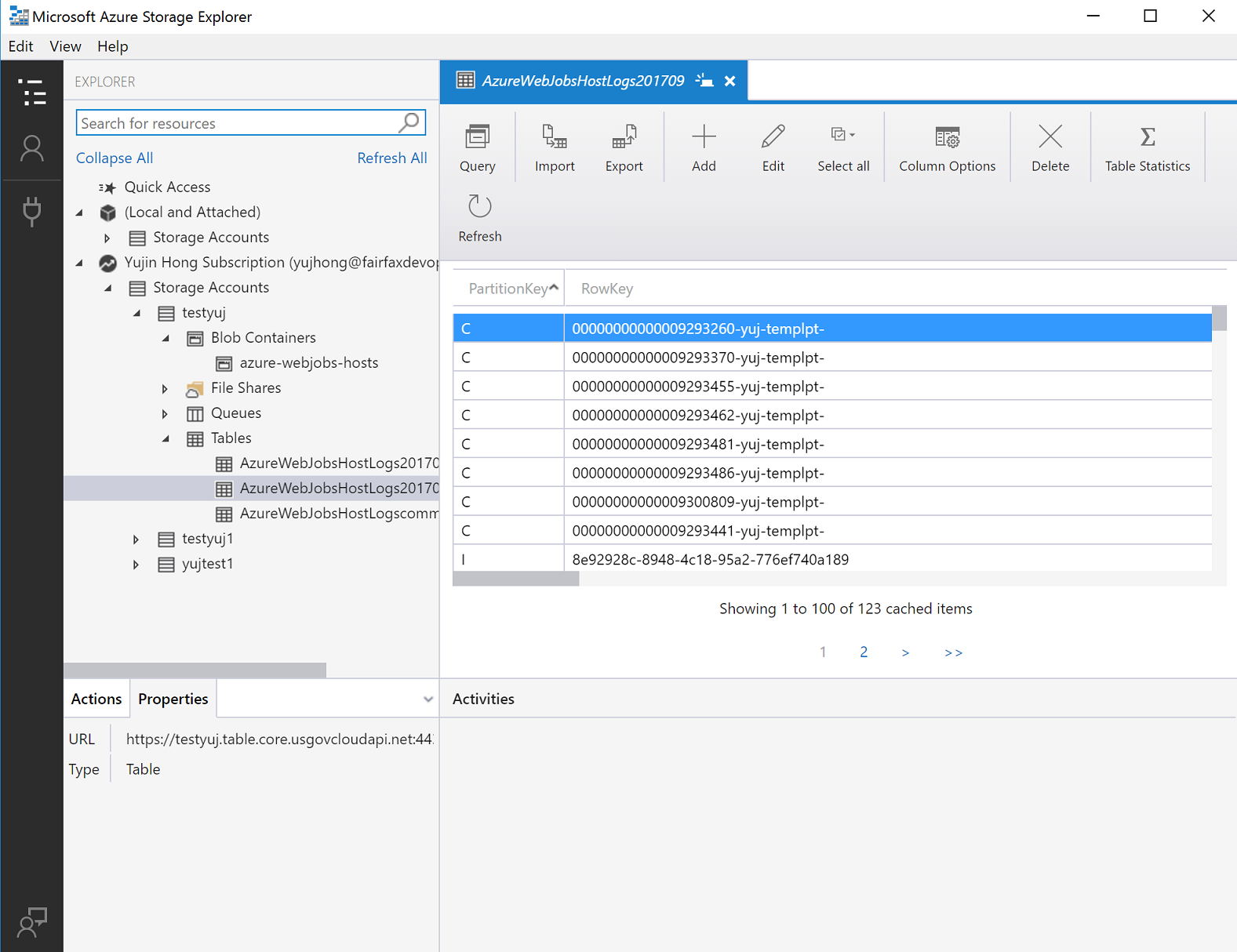Collapse the Tables tree node
The image size is (1237, 952).
click(166, 438)
